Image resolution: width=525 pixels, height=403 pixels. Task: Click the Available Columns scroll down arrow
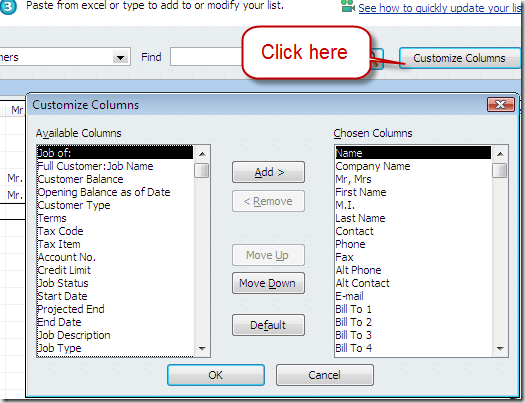pos(202,348)
